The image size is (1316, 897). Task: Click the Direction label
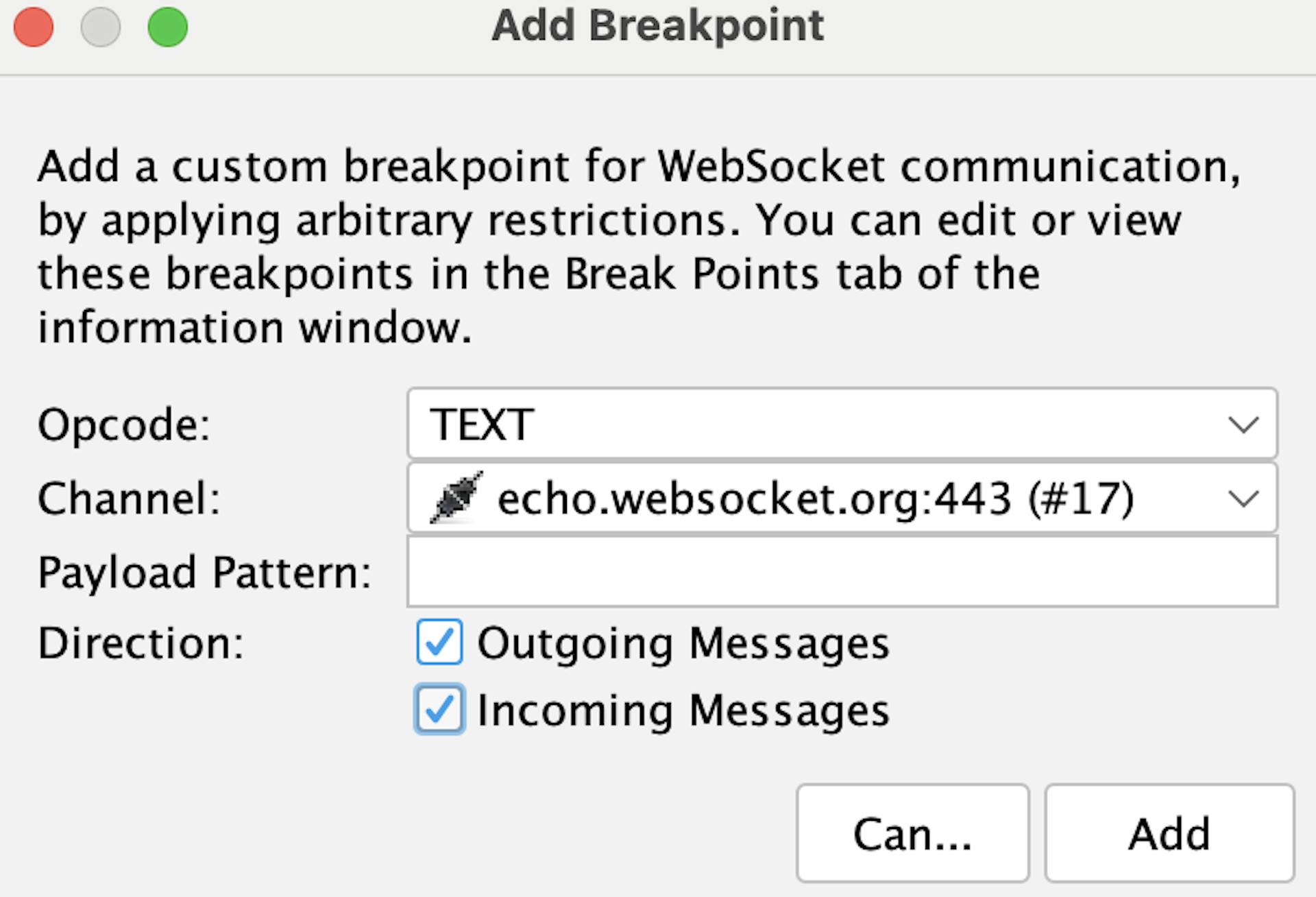[x=141, y=644]
